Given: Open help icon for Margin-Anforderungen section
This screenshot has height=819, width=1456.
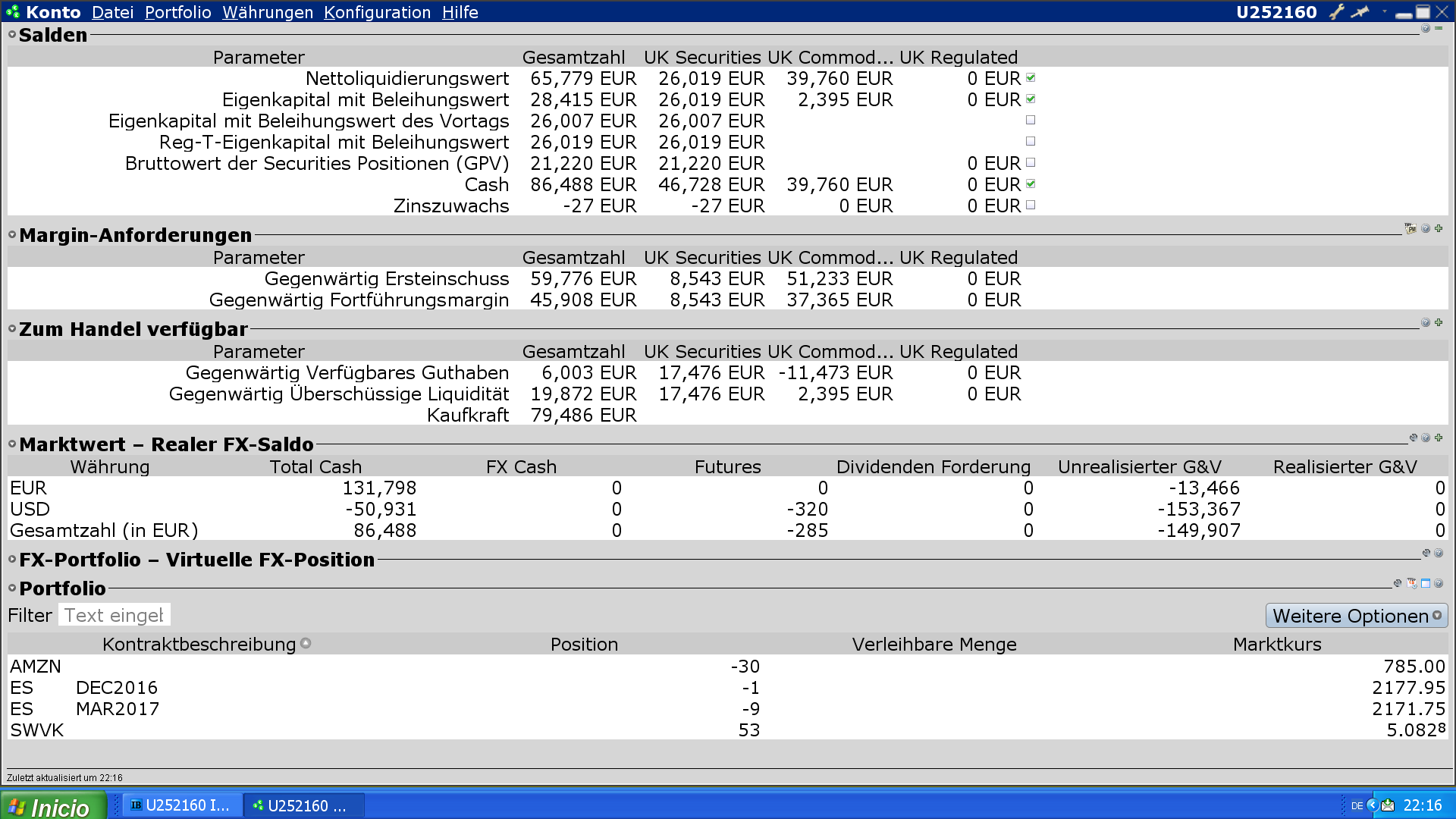Looking at the screenshot, I should (1426, 228).
